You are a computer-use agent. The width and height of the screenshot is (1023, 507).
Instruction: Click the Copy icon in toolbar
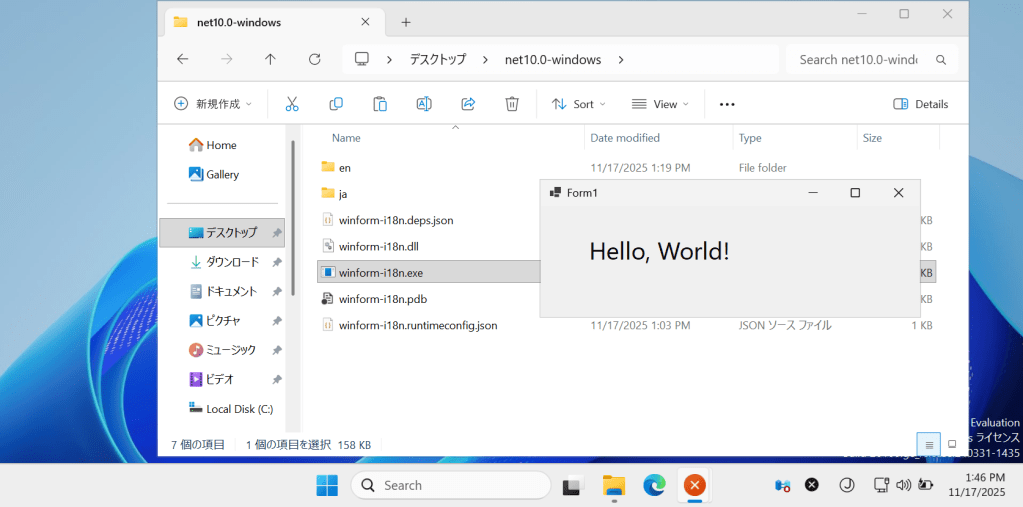[336, 104]
